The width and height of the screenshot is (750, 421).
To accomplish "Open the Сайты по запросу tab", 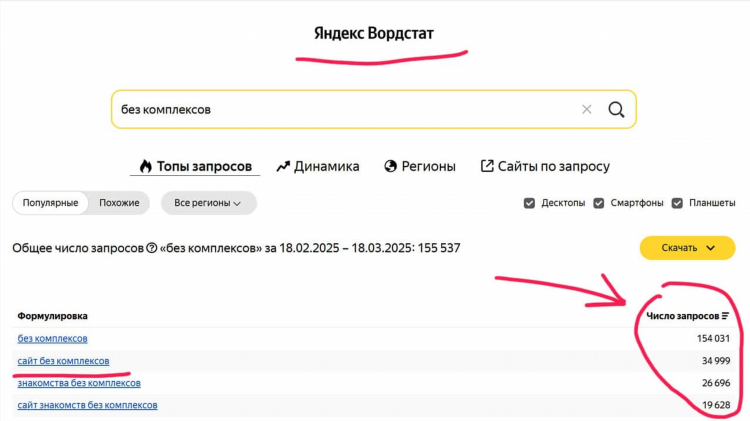I will pos(545,166).
